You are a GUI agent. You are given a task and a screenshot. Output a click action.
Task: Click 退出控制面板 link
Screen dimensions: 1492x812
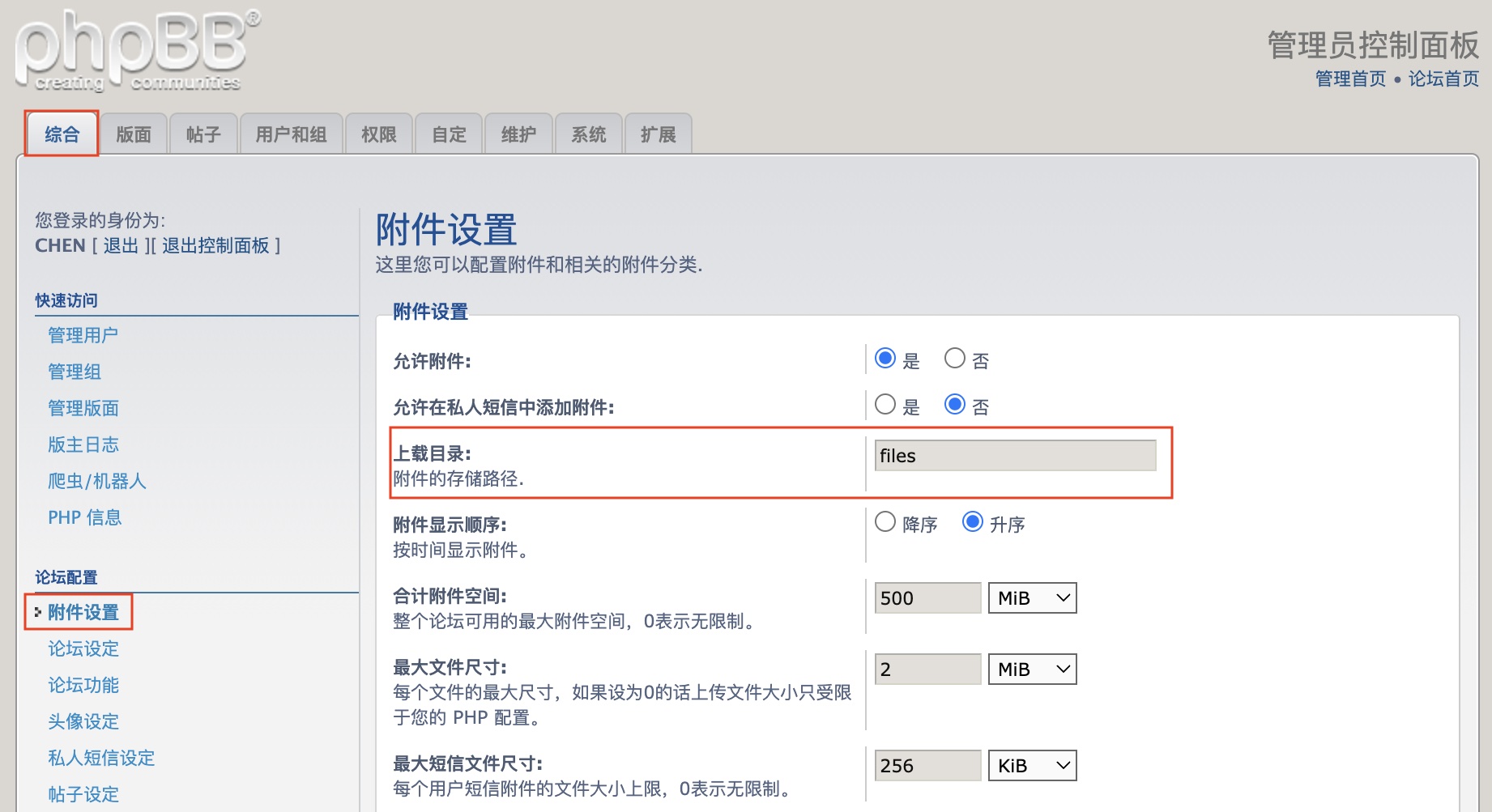pyautogui.click(x=215, y=245)
